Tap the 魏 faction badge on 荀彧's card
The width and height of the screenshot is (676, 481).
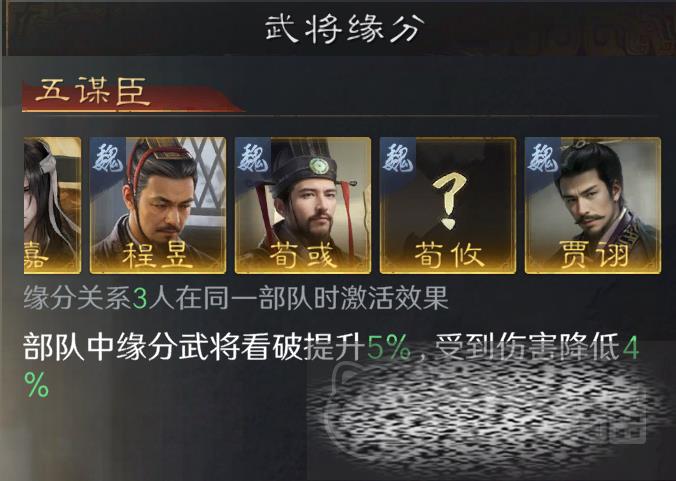click(x=253, y=159)
